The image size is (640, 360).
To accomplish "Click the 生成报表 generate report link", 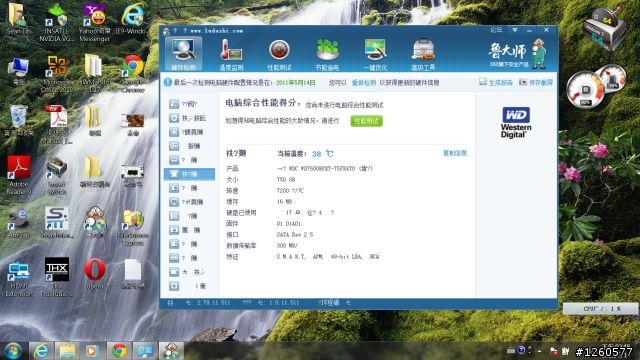I will [x=496, y=82].
